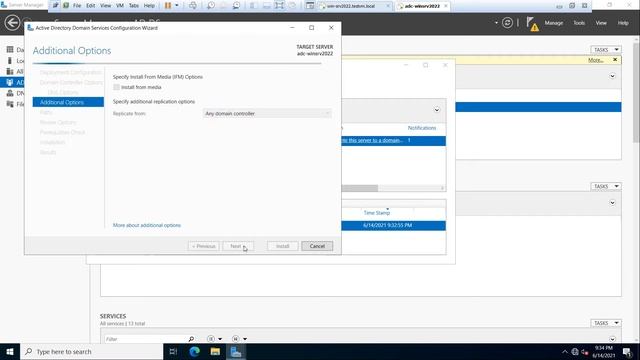Image resolution: width=640 pixels, height=360 pixels.
Task: Click the volume icon in system tray
Action: point(585,351)
